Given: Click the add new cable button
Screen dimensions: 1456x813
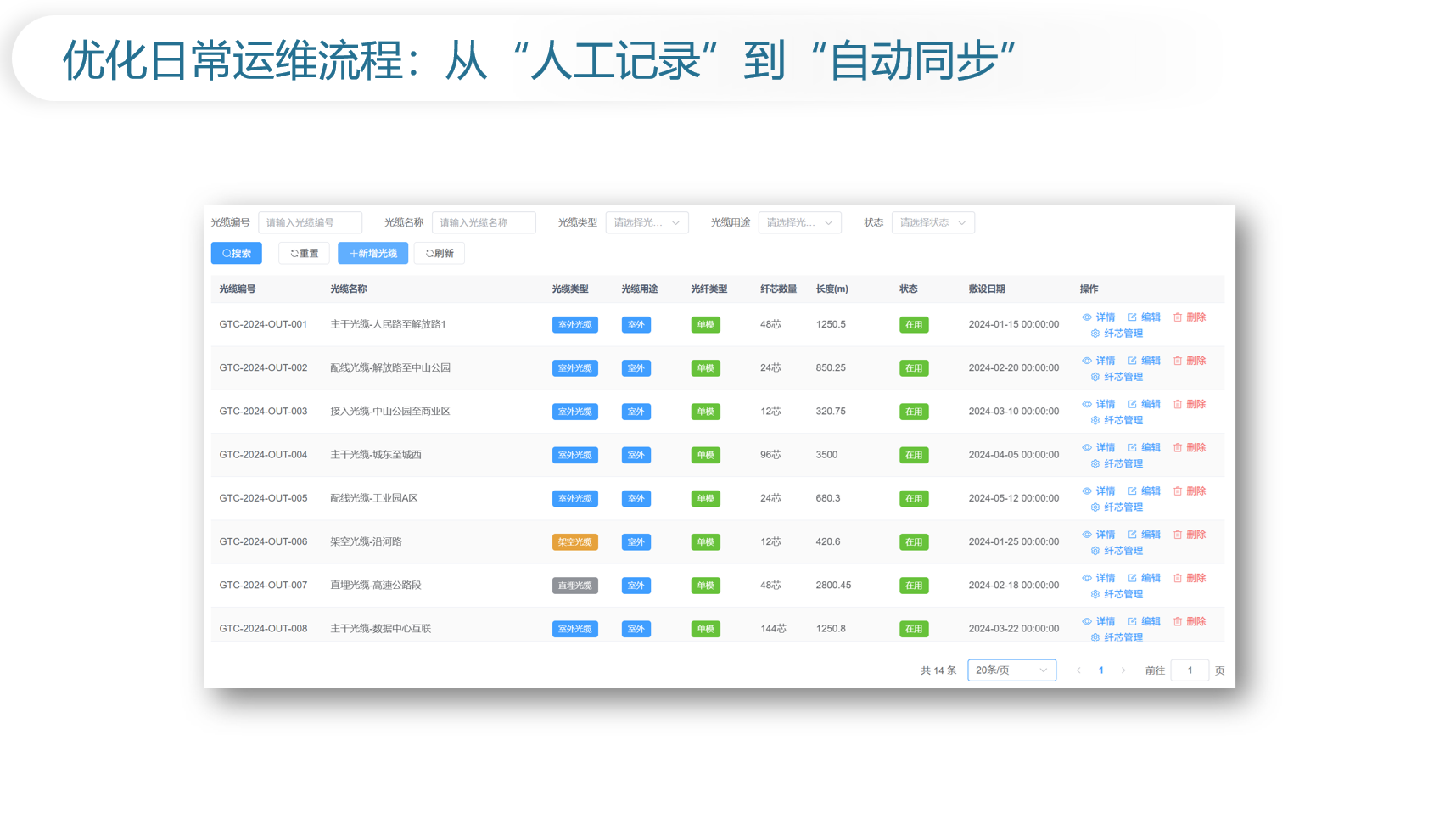Looking at the screenshot, I should tap(372, 253).
